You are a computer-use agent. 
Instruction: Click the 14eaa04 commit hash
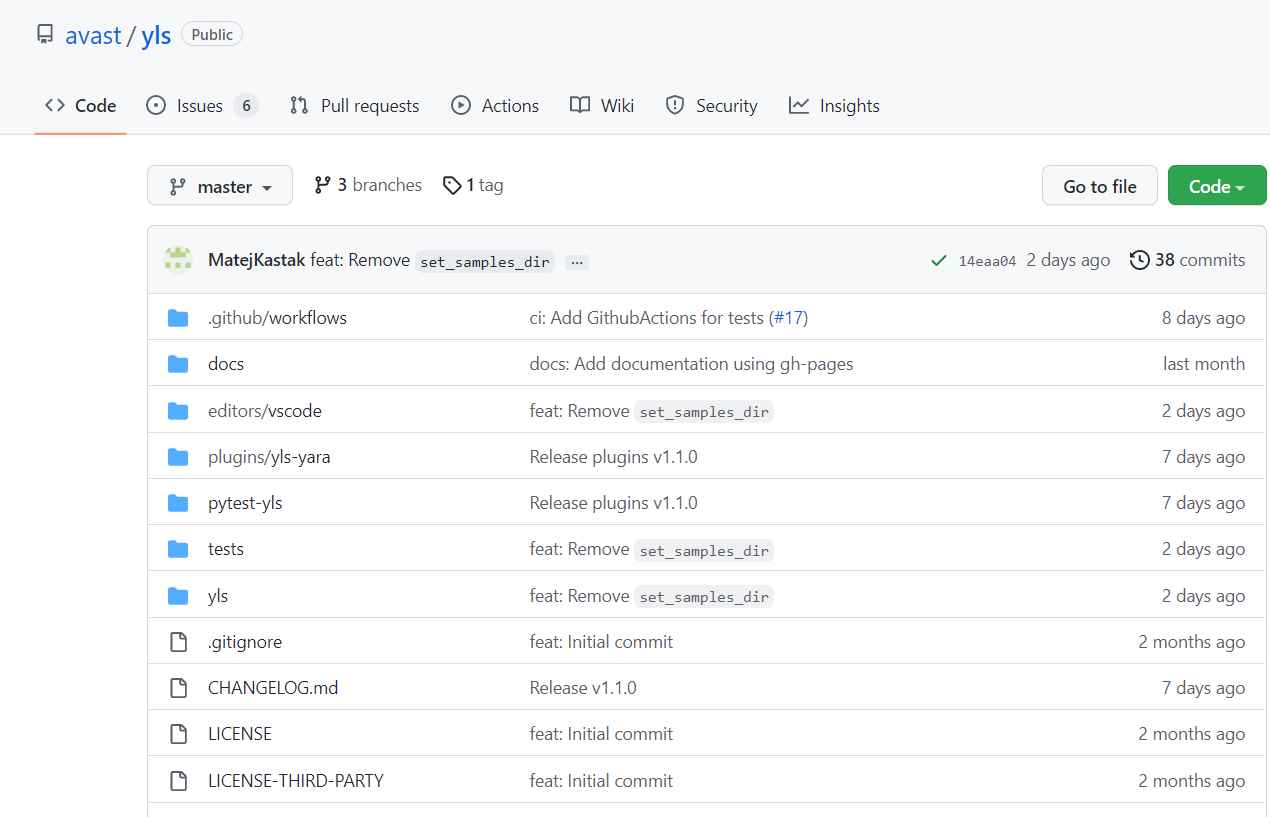coord(987,259)
